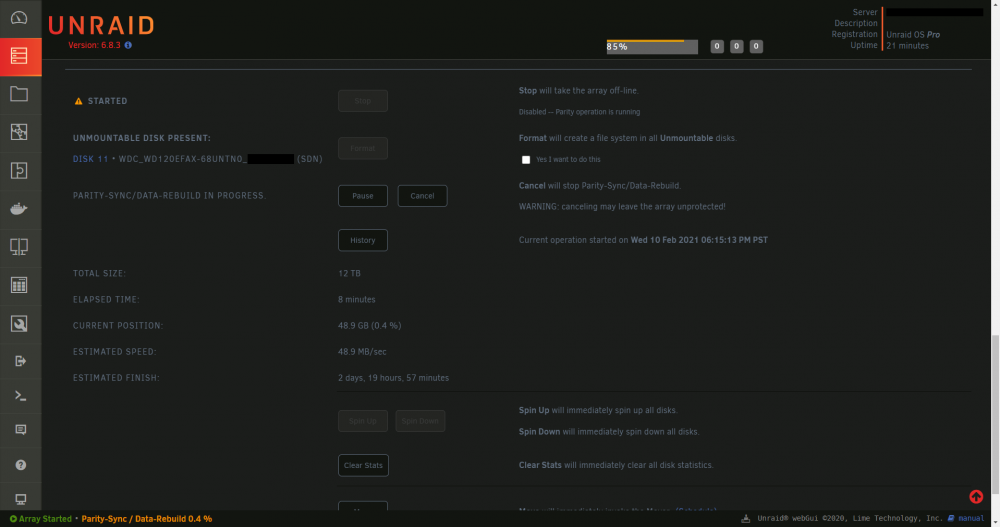Click the blue info icon beside Version 6.8.3

(x=128, y=45)
